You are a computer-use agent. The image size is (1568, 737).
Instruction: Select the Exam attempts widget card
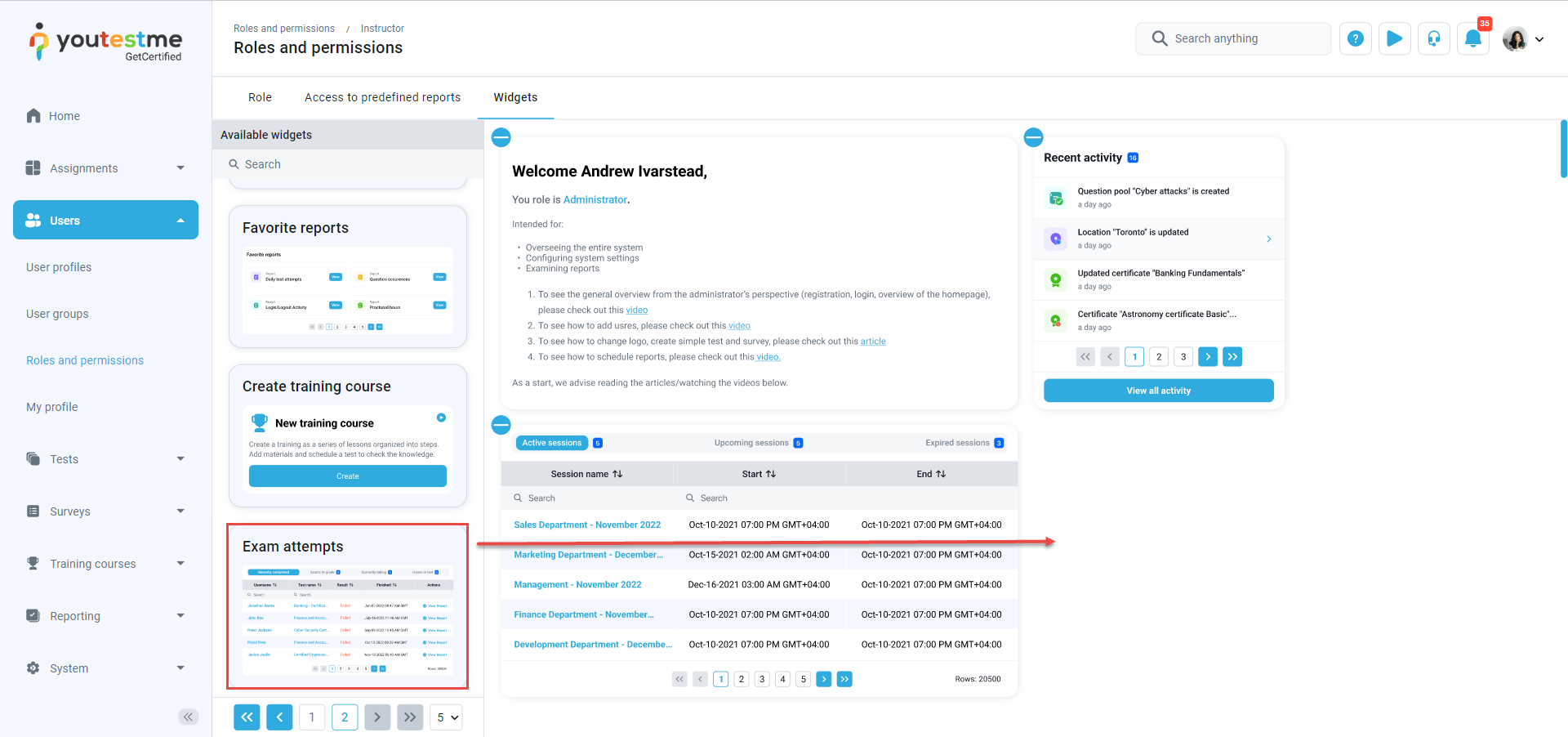point(348,606)
